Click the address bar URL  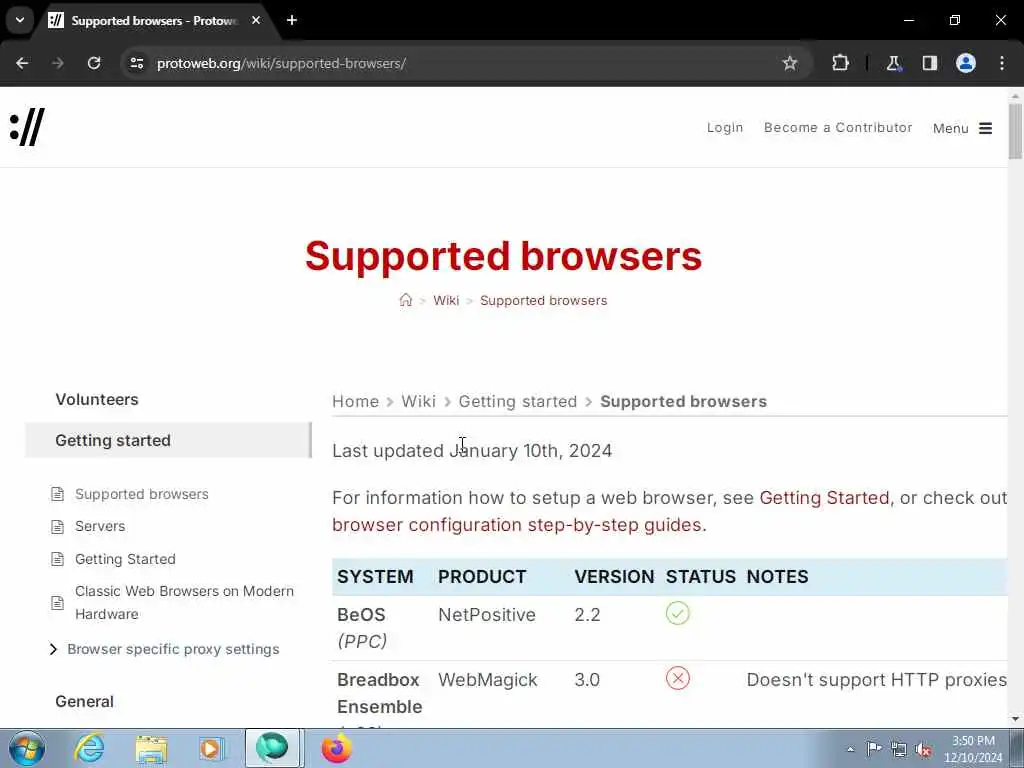[281, 63]
